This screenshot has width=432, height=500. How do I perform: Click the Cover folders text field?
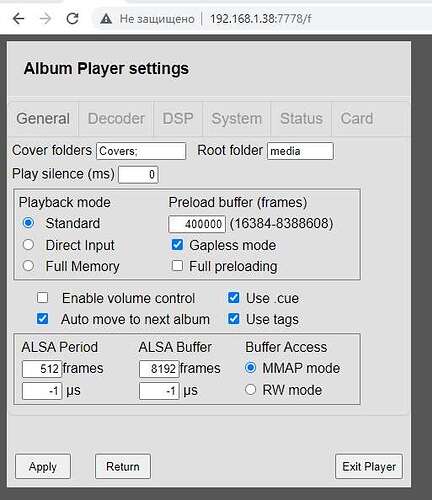pyautogui.click(x=141, y=151)
